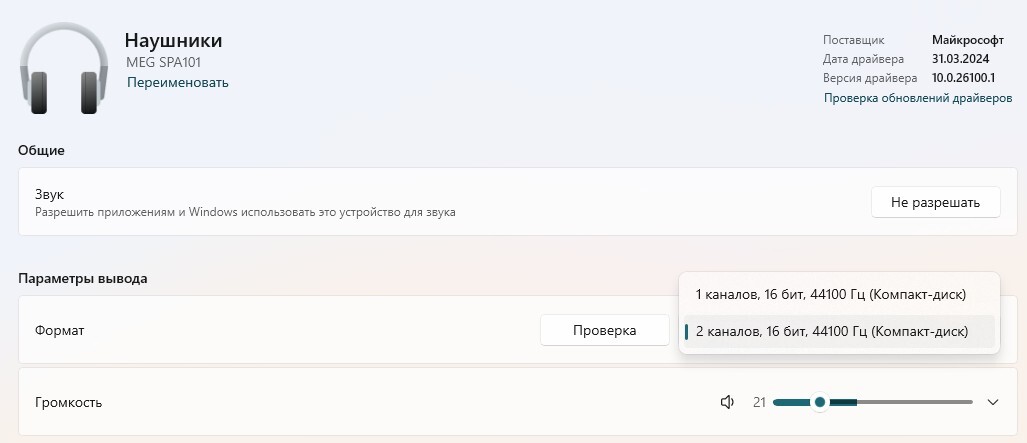
Task: Click the volume slider thumb
Action: pos(819,402)
